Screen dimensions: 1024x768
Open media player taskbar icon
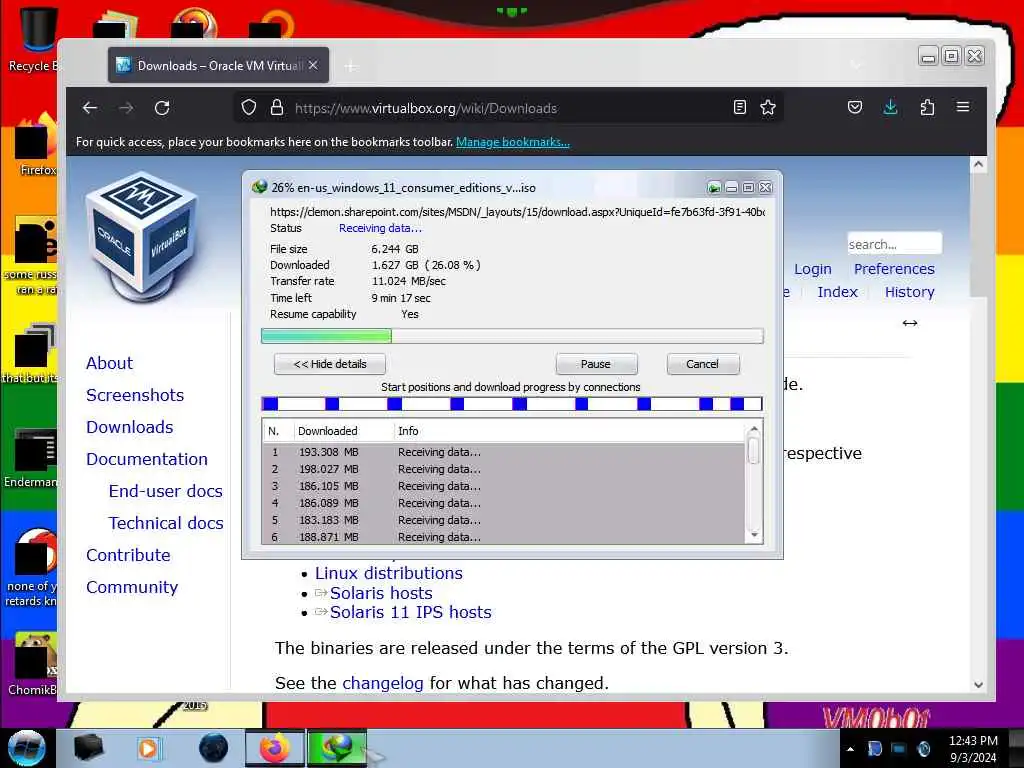[x=148, y=748]
